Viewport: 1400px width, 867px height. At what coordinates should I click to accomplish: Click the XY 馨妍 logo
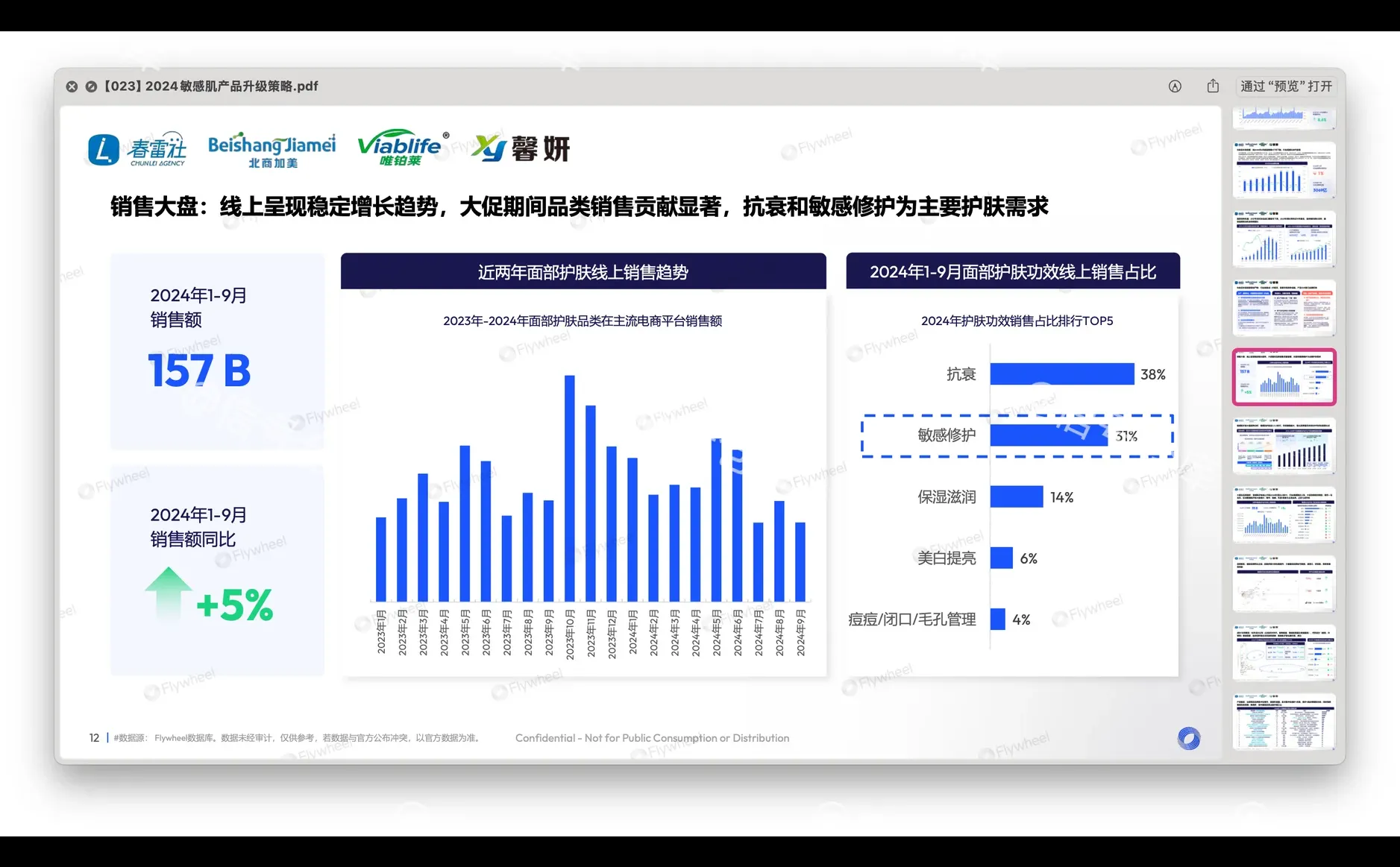pos(520,148)
